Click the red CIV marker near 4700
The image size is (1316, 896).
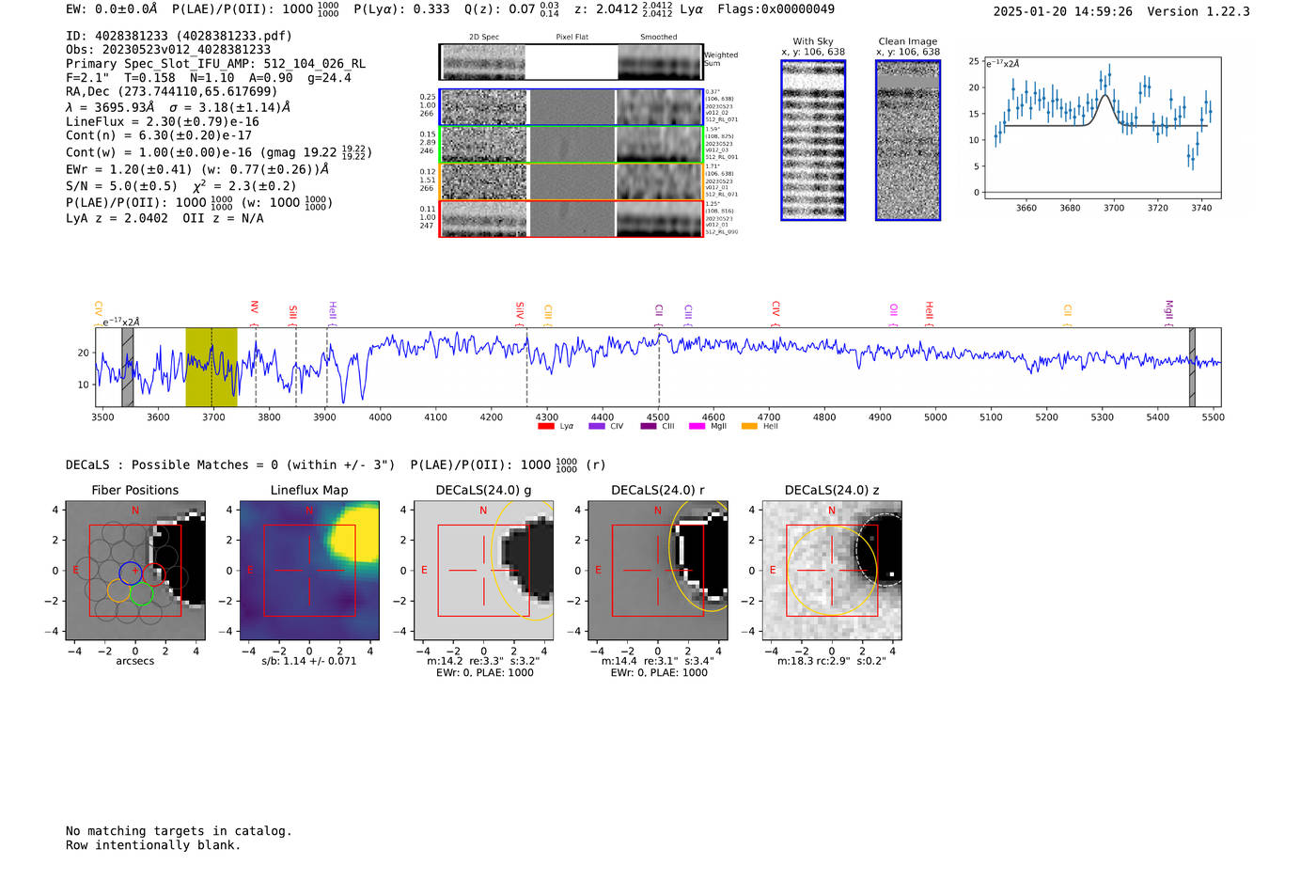click(x=775, y=309)
